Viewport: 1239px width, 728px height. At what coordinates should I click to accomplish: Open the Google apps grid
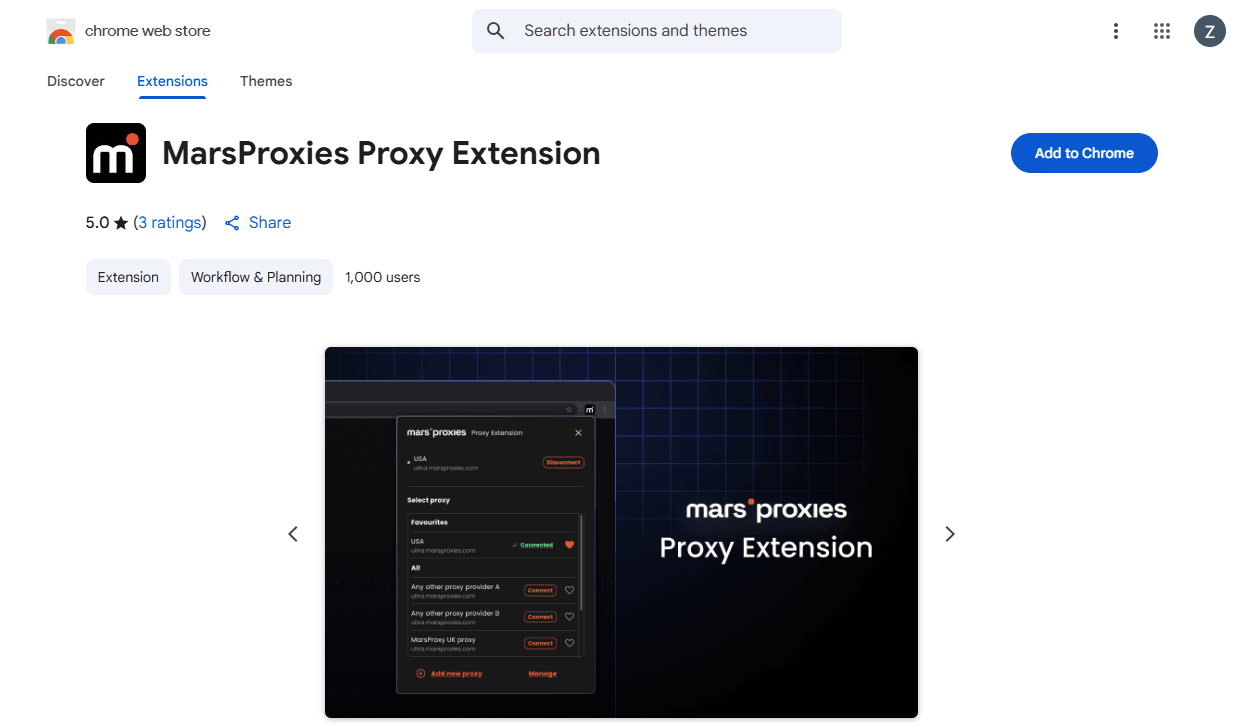click(x=1162, y=31)
